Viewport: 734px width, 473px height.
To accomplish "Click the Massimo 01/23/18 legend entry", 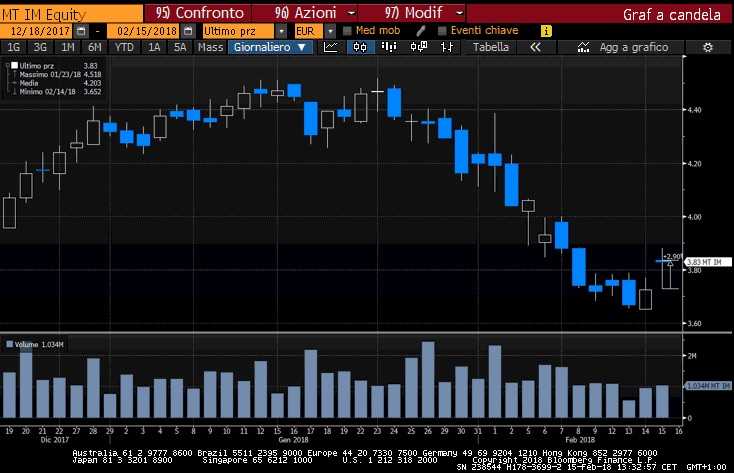I will 60,74.
